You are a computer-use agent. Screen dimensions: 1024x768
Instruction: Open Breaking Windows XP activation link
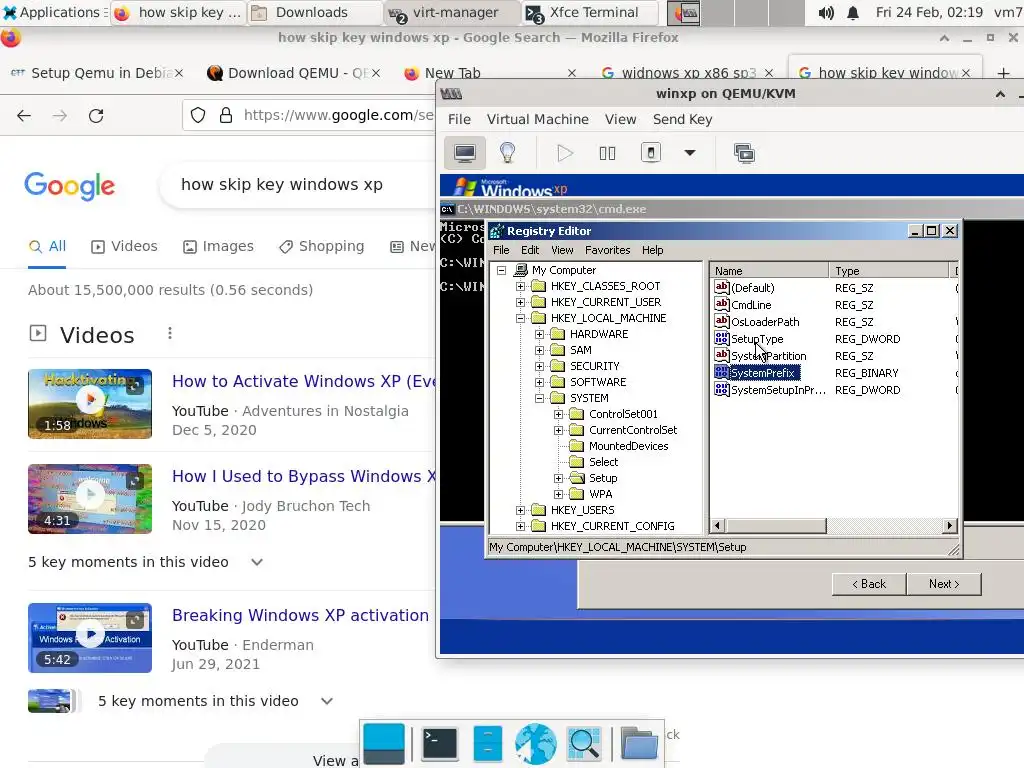300,615
